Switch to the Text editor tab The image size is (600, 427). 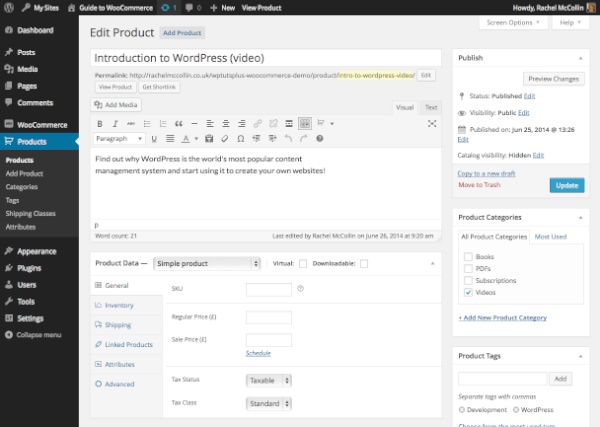431,108
